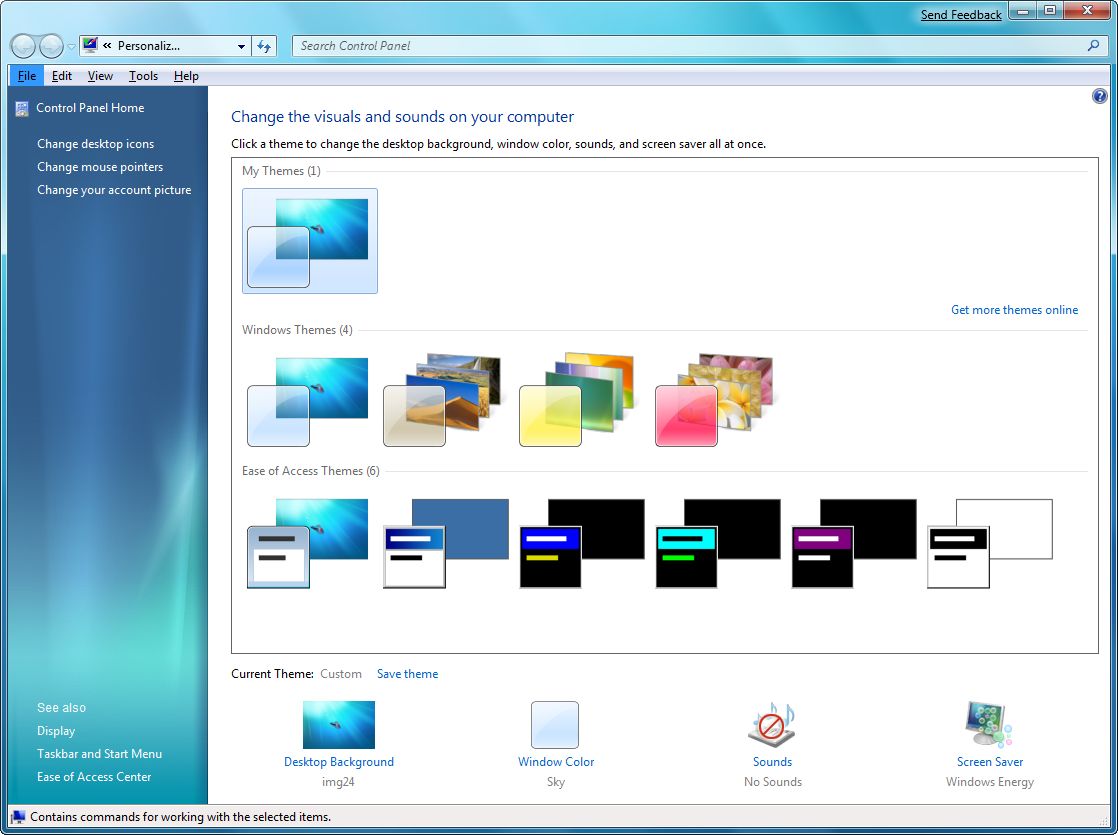Click the Search Control Panel field
The height and width of the screenshot is (835, 1118).
tap(690, 46)
